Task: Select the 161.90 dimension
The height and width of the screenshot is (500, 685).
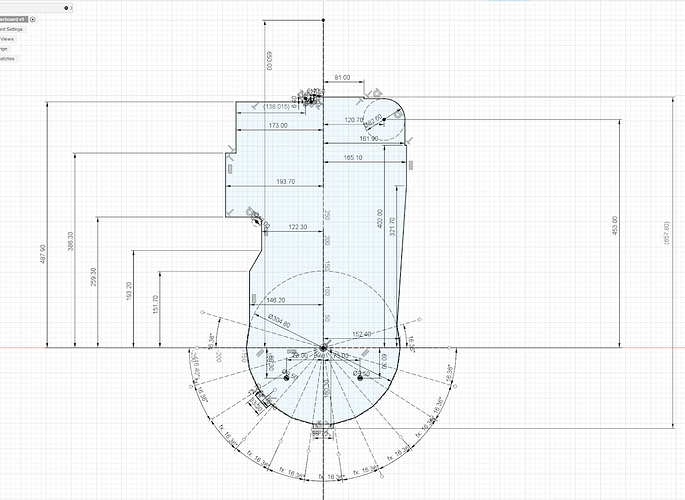Action: [x=369, y=138]
